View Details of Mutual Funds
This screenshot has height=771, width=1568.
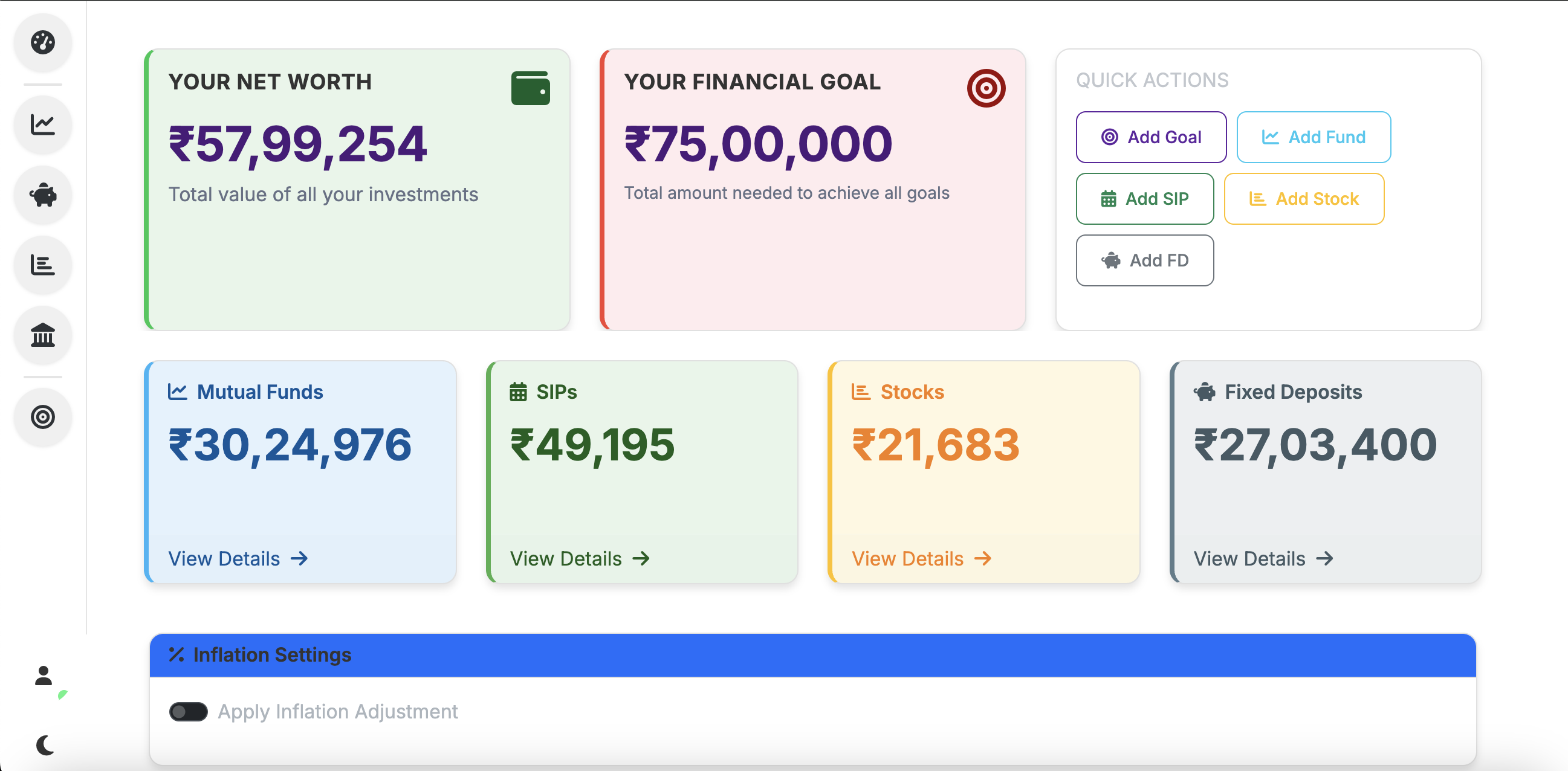point(238,559)
